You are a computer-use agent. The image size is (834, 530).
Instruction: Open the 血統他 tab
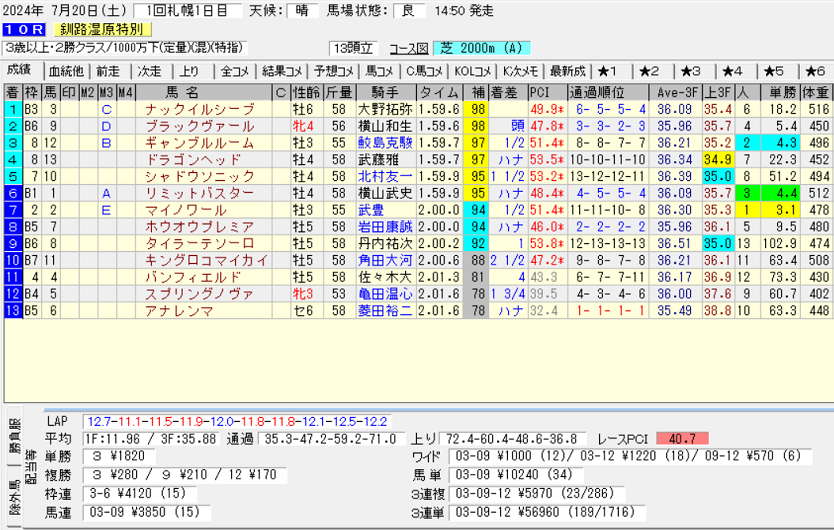(66, 71)
